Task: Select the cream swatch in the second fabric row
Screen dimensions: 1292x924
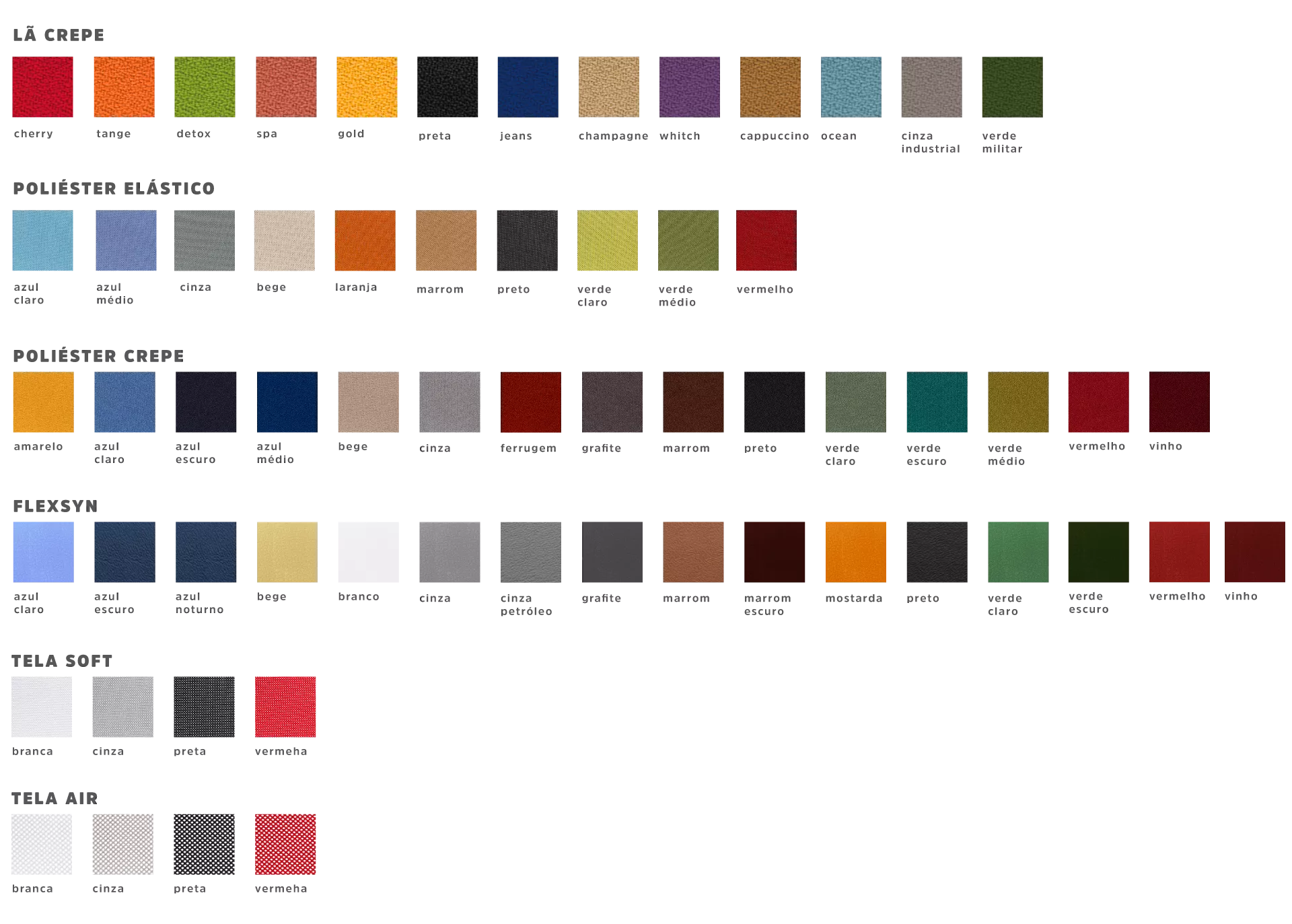Action: (285, 242)
